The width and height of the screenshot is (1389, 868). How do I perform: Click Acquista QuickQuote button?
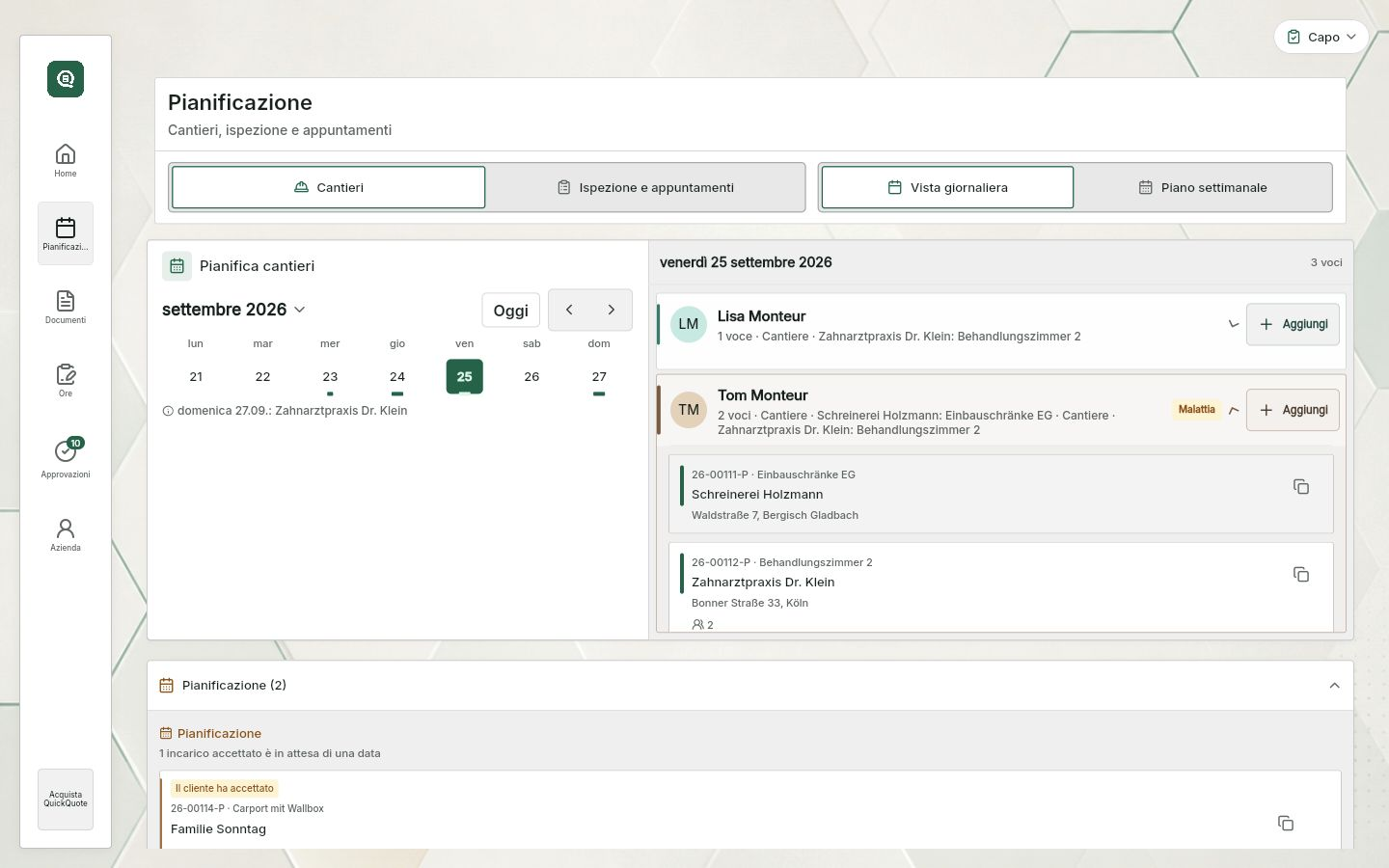coord(66,800)
